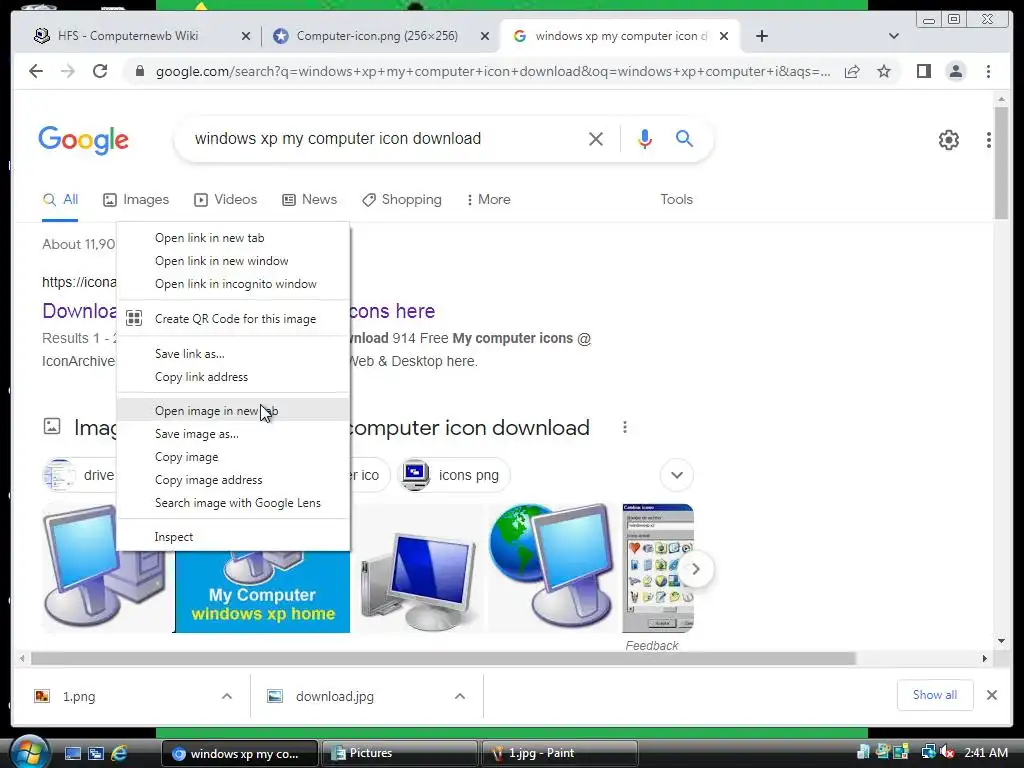The width and height of the screenshot is (1024, 768).
Task: Launch Internet Explorer from quick launch
Action: [119, 753]
